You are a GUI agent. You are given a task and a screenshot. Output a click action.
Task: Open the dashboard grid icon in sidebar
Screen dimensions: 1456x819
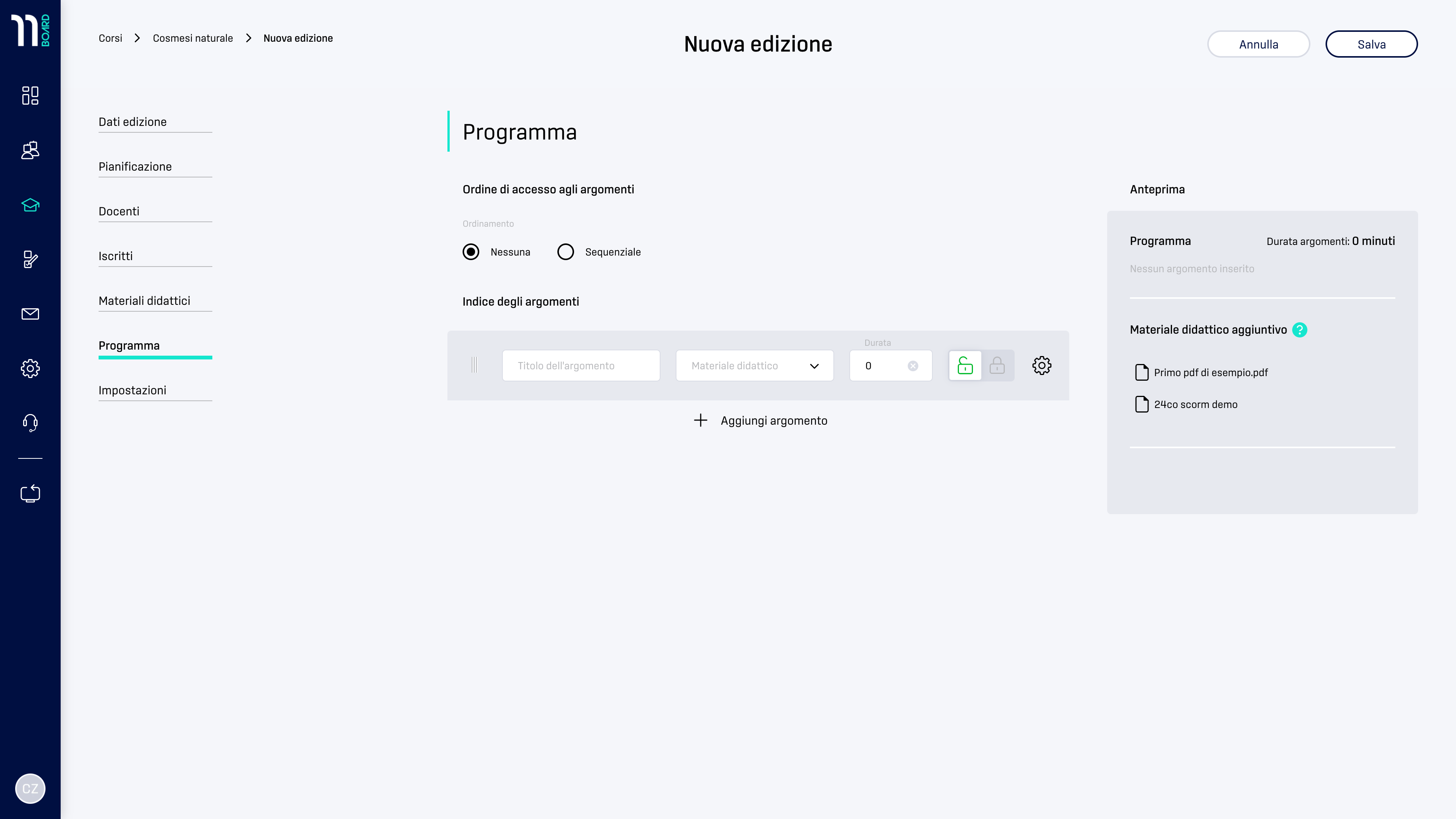30,96
